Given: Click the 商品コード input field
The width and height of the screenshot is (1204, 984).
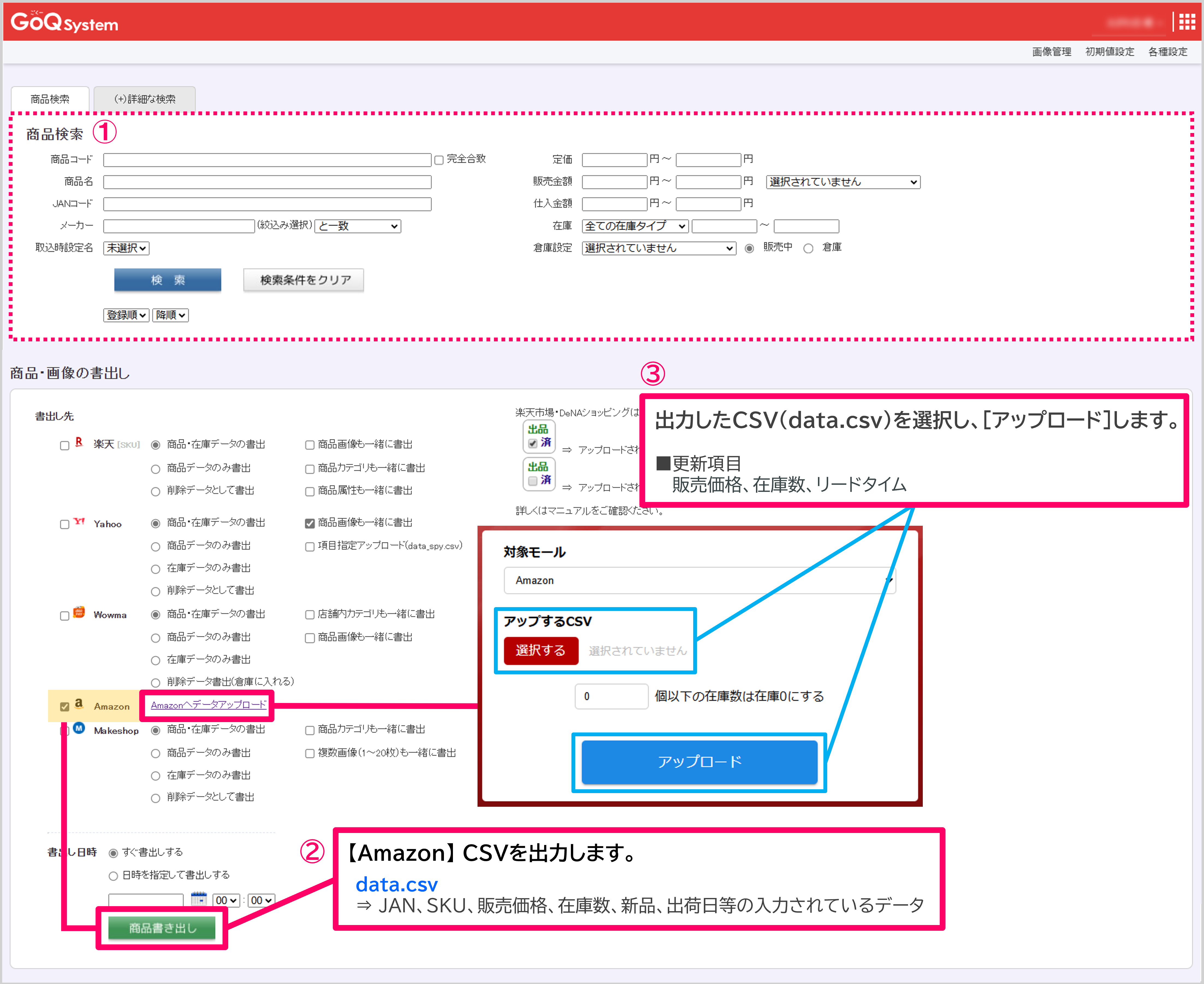Looking at the screenshot, I should tap(268, 160).
